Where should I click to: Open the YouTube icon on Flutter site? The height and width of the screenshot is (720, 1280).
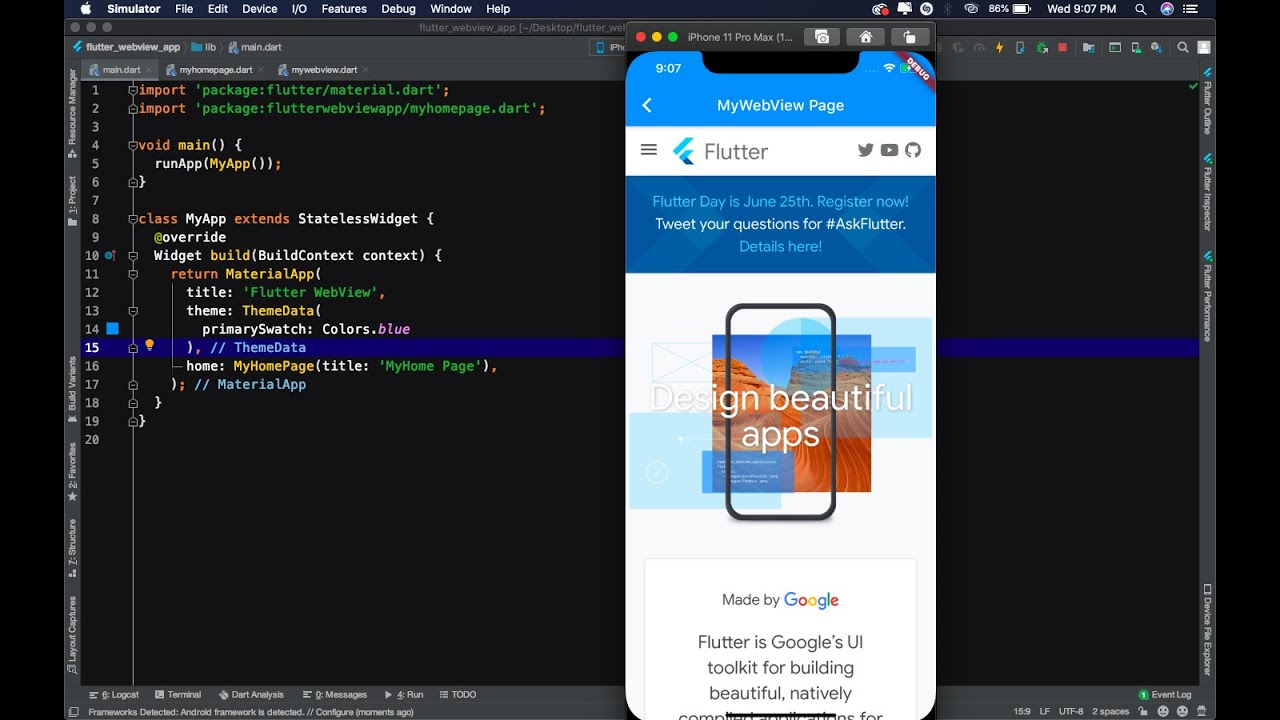tap(889, 150)
